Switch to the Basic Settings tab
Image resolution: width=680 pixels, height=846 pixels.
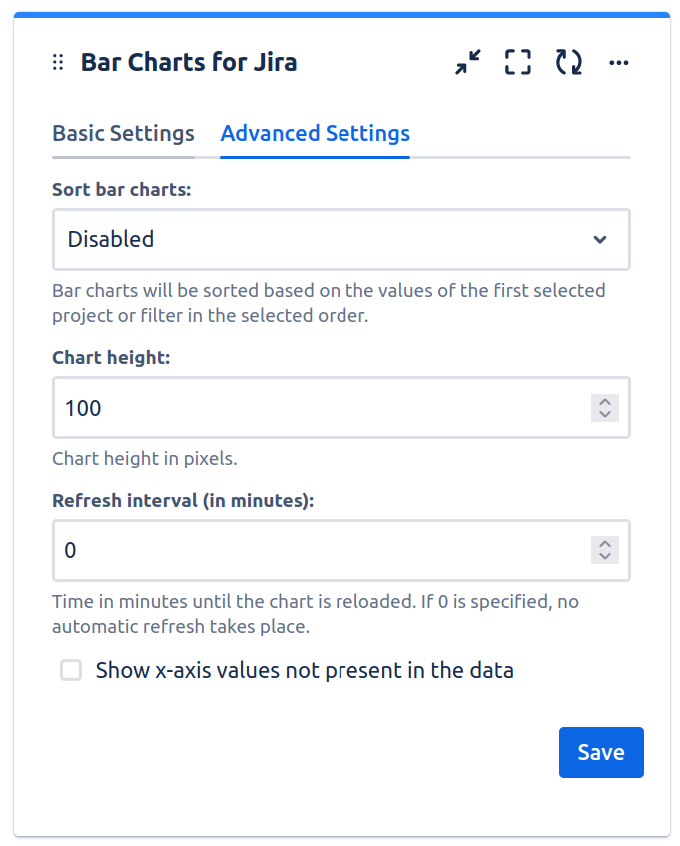click(x=123, y=134)
